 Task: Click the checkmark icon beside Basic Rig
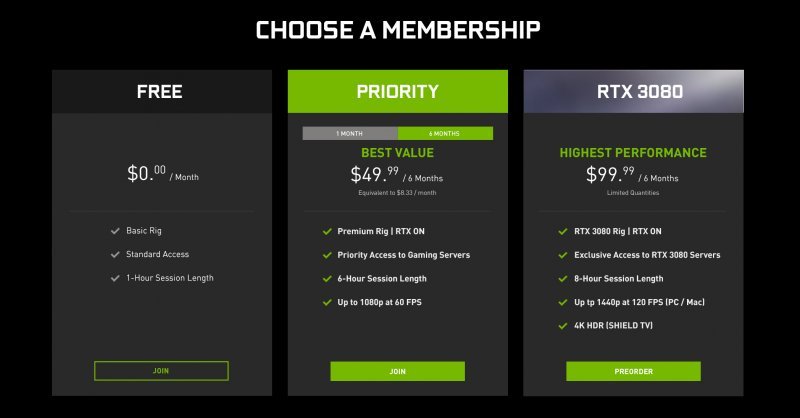[115, 231]
